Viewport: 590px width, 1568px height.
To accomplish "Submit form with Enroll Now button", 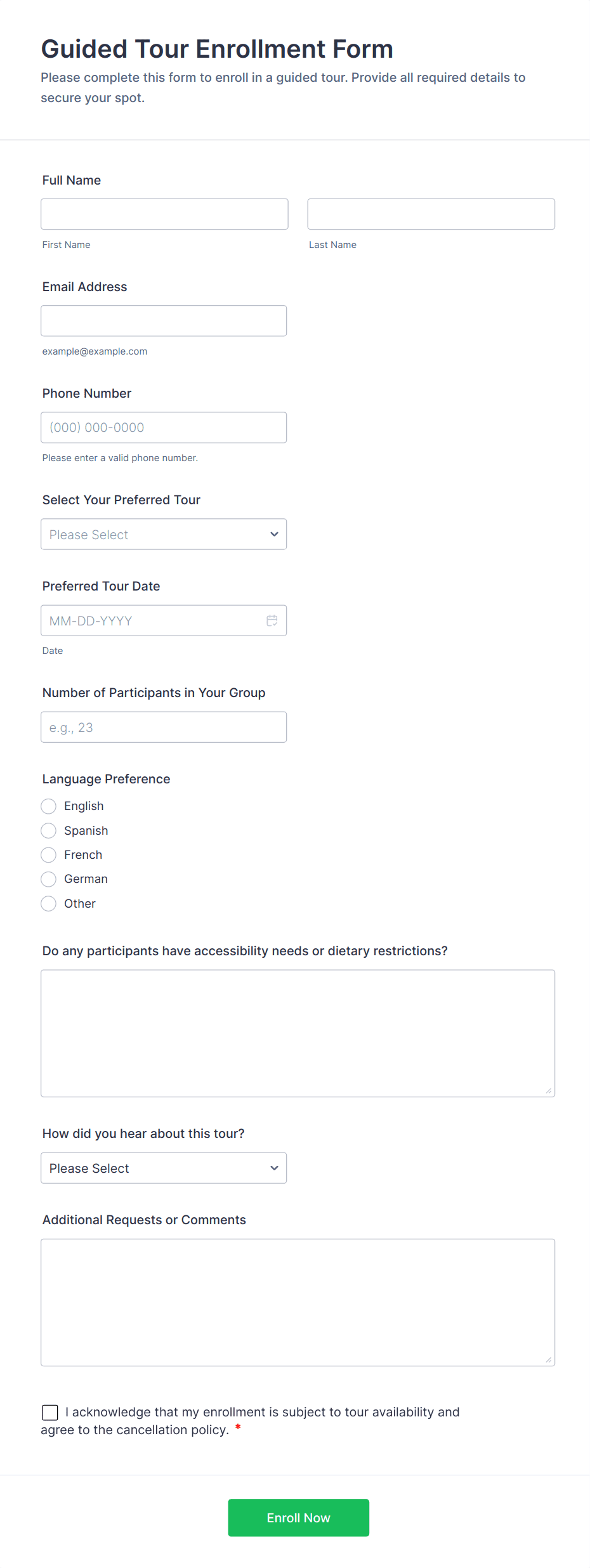I will [x=299, y=1518].
